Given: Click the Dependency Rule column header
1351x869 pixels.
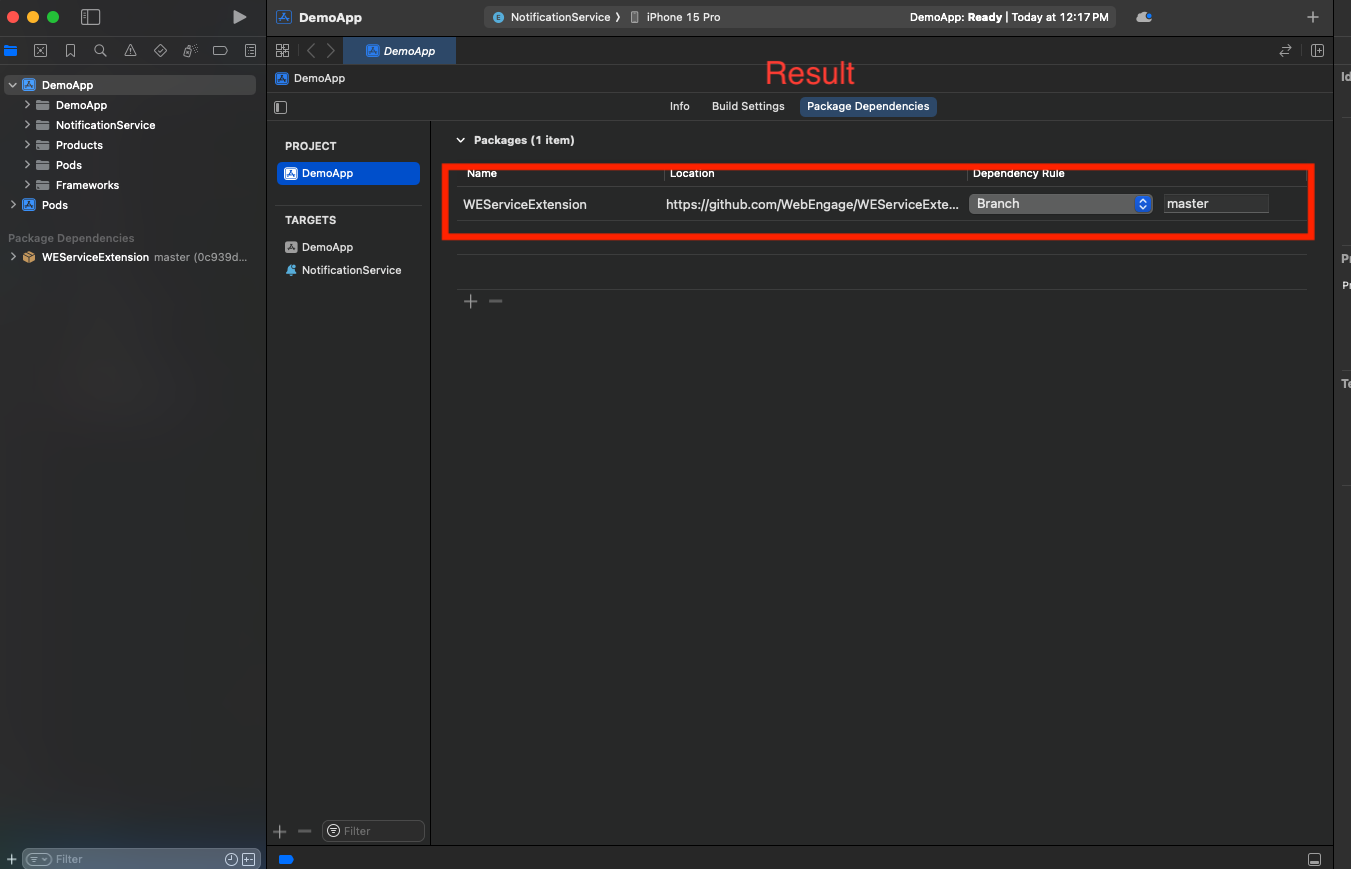Looking at the screenshot, I should pyautogui.click(x=1018, y=174).
